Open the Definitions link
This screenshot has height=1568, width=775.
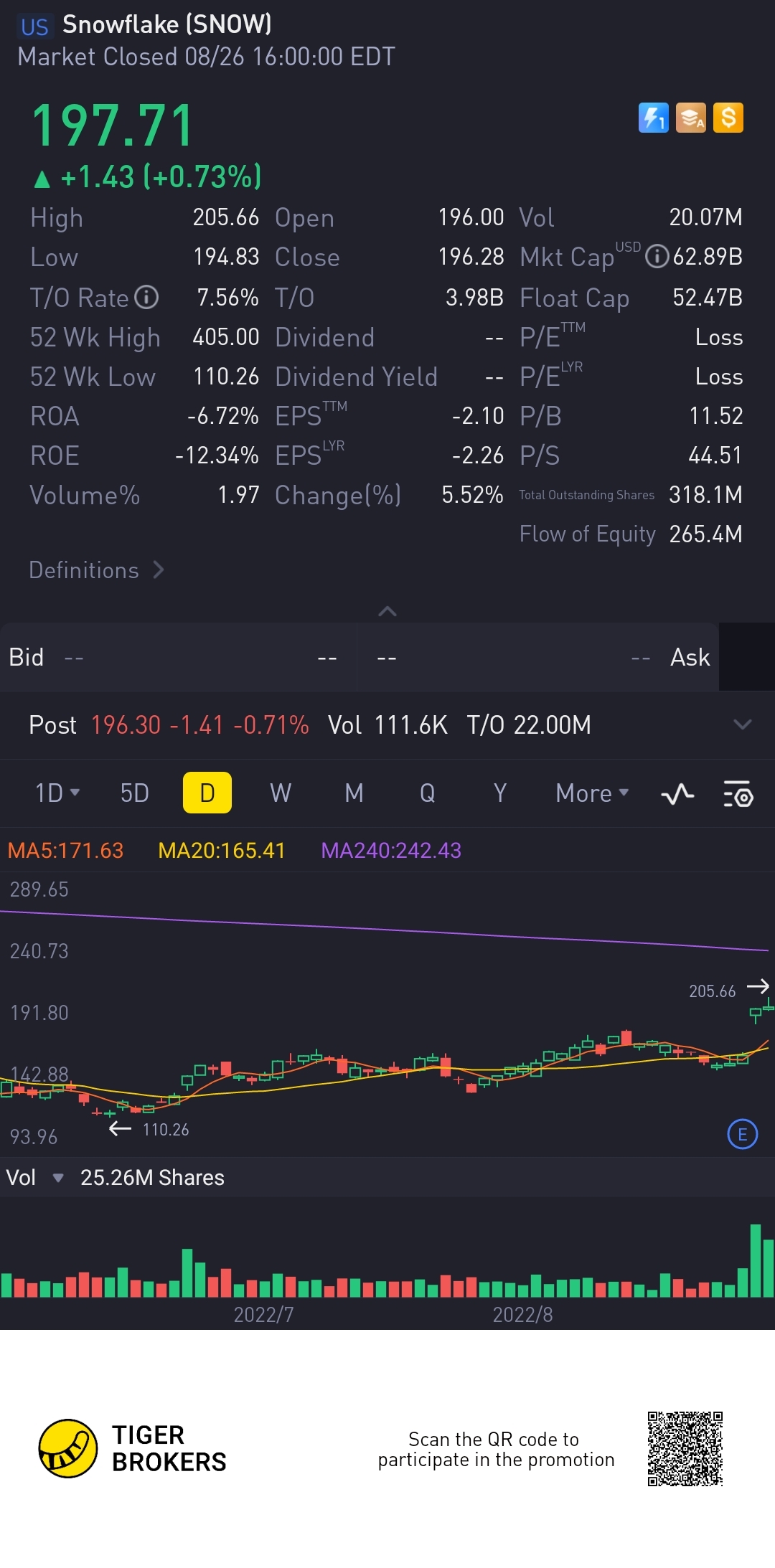[97, 570]
